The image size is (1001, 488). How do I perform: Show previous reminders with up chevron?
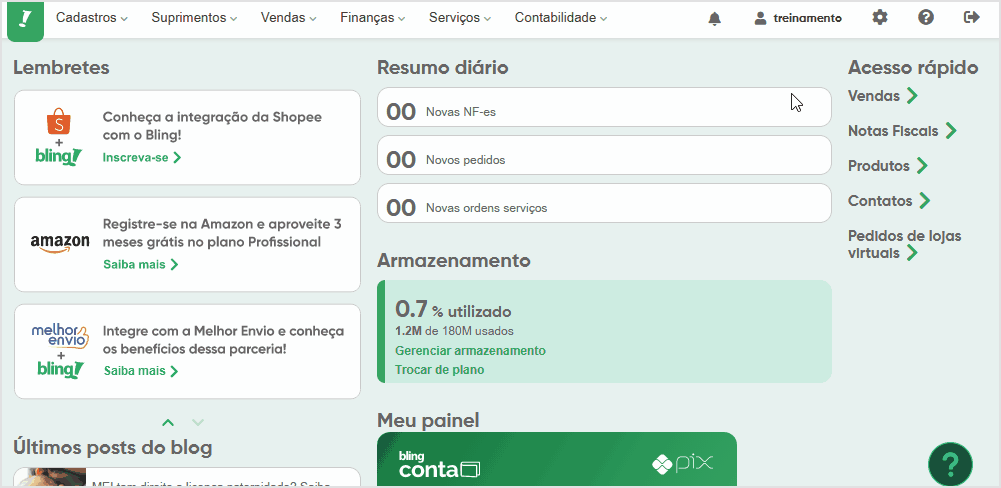pos(168,422)
